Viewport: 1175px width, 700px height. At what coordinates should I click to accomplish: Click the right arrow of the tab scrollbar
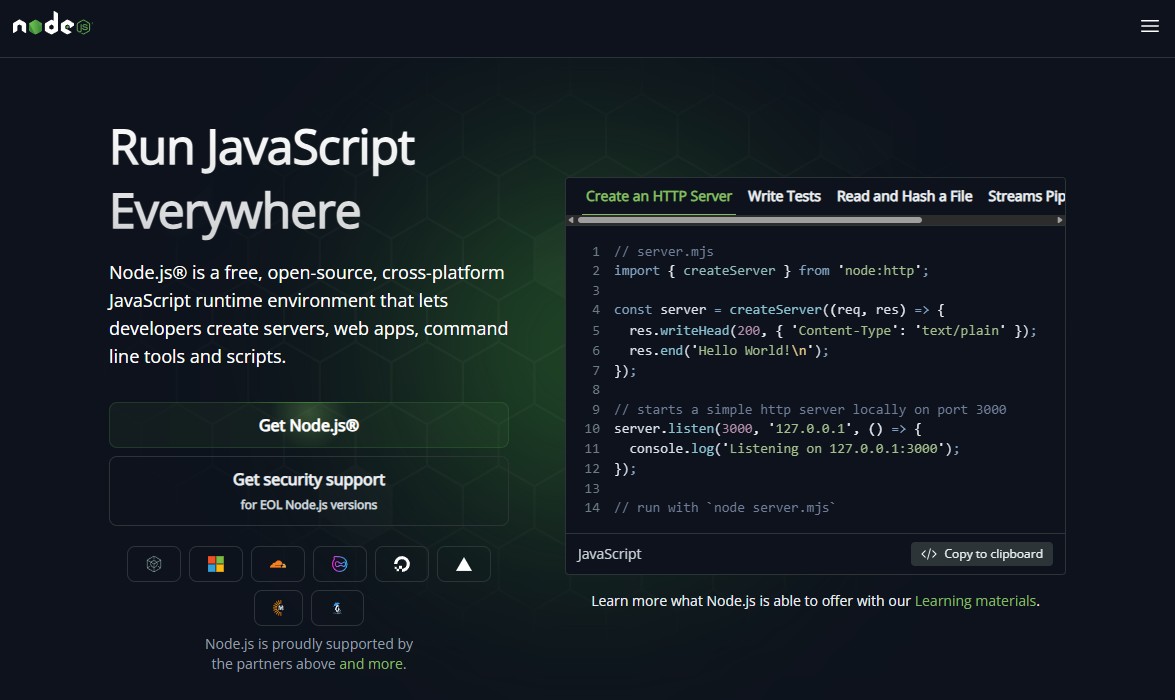point(1060,220)
